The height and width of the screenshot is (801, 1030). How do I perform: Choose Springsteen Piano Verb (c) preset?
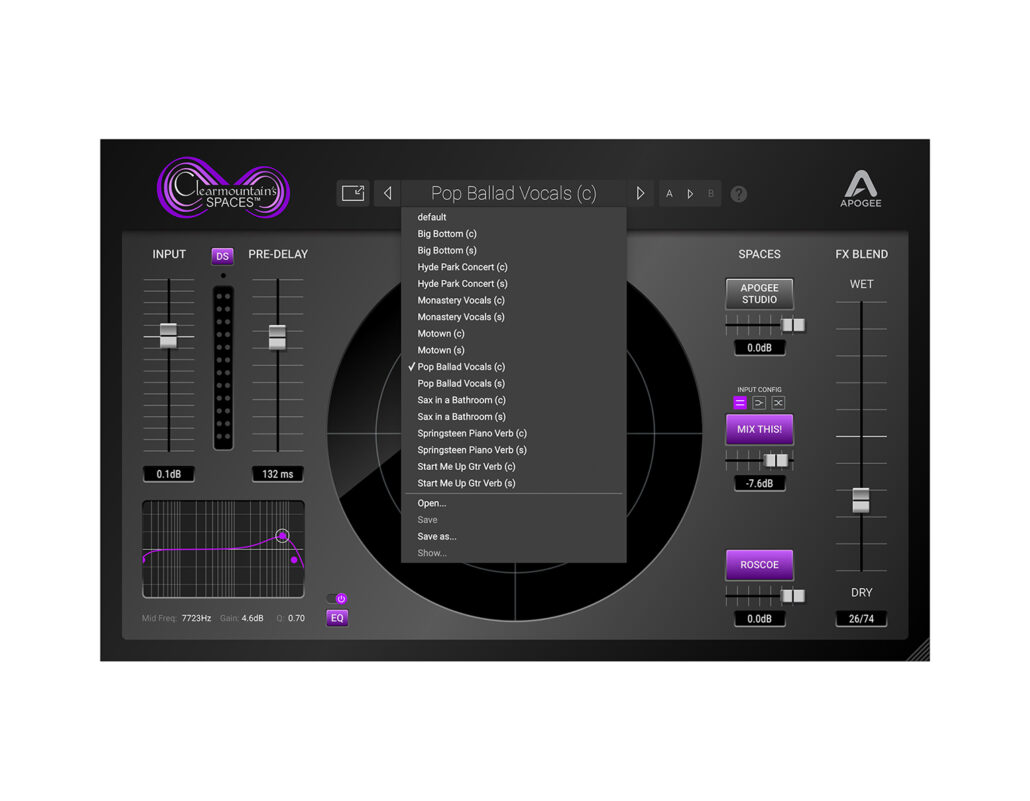coord(514,434)
